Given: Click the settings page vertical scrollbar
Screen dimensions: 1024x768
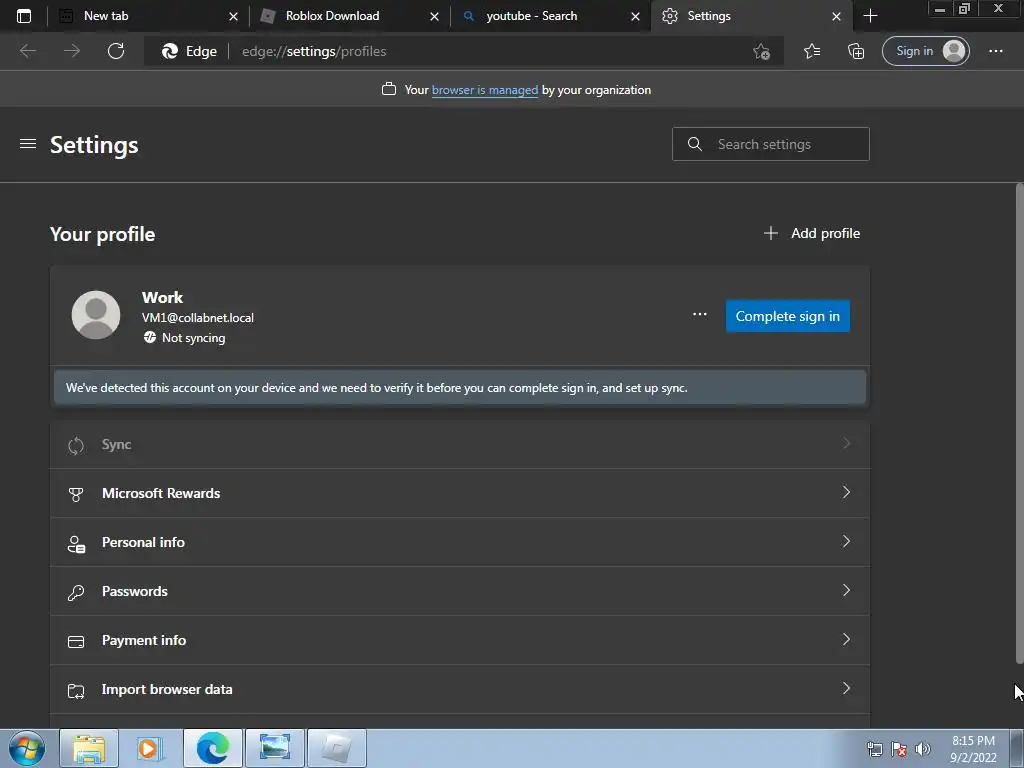Looking at the screenshot, I should 1019,424.
